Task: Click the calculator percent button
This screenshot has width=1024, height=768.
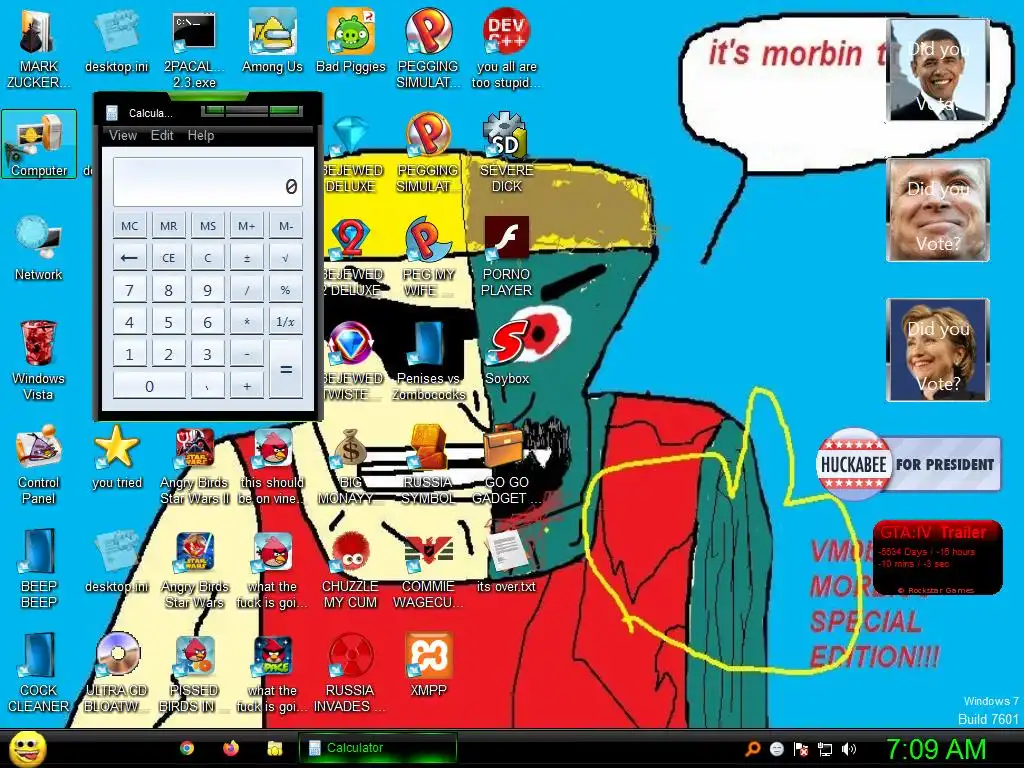Action: (x=286, y=290)
